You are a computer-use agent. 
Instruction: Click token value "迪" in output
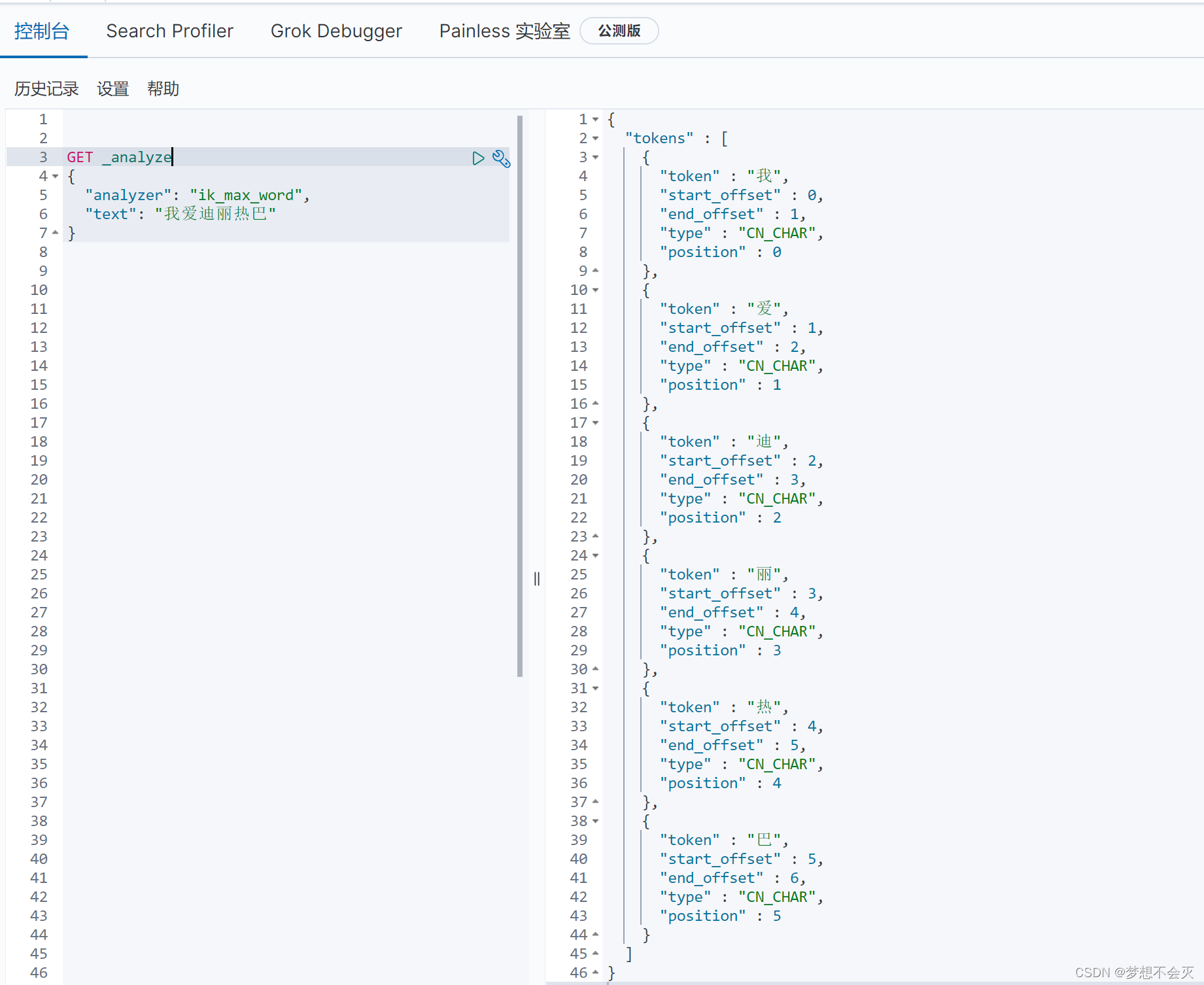pos(764,442)
